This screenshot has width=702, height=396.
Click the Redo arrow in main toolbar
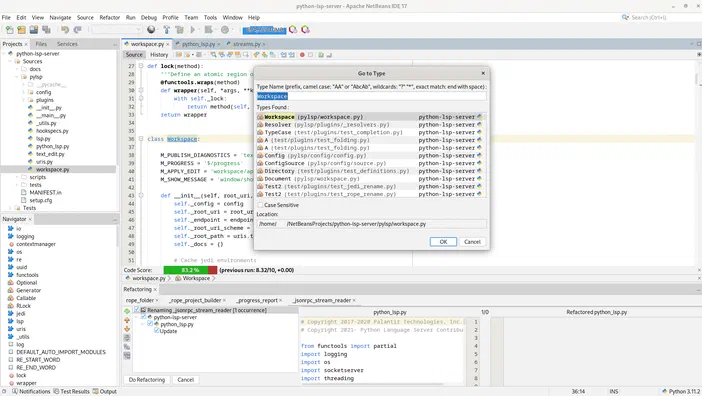pos(77,30)
